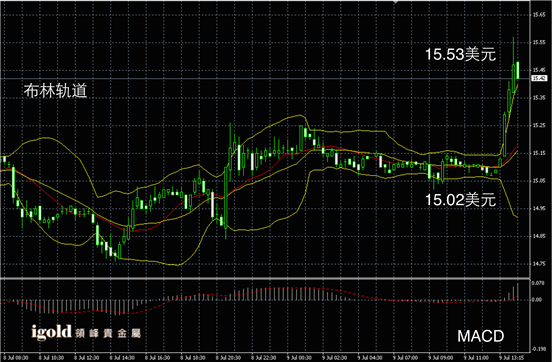Click the igold 領峰貴金屬 logo
The height and width of the screenshot is (362, 552).
coord(86,332)
